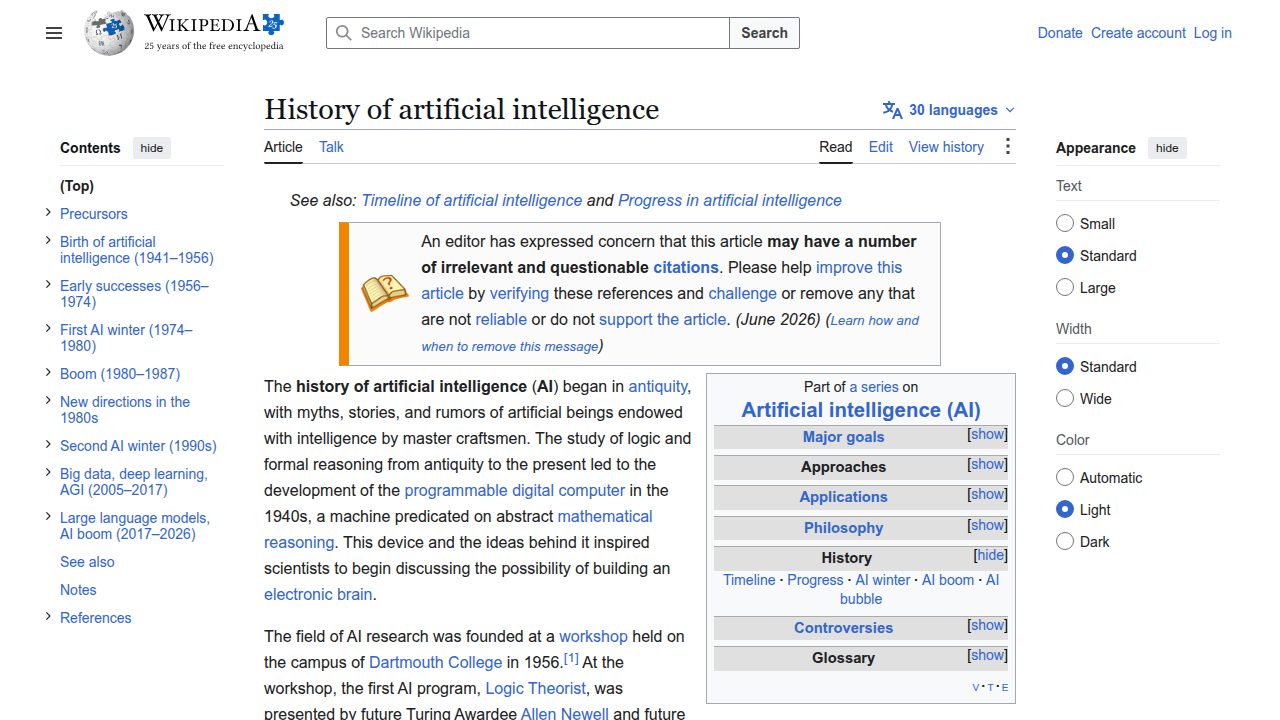Image resolution: width=1280 pixels, height=720 pixels.
Task: Open the main menu hamburger icon
Action: coord(54,33)
